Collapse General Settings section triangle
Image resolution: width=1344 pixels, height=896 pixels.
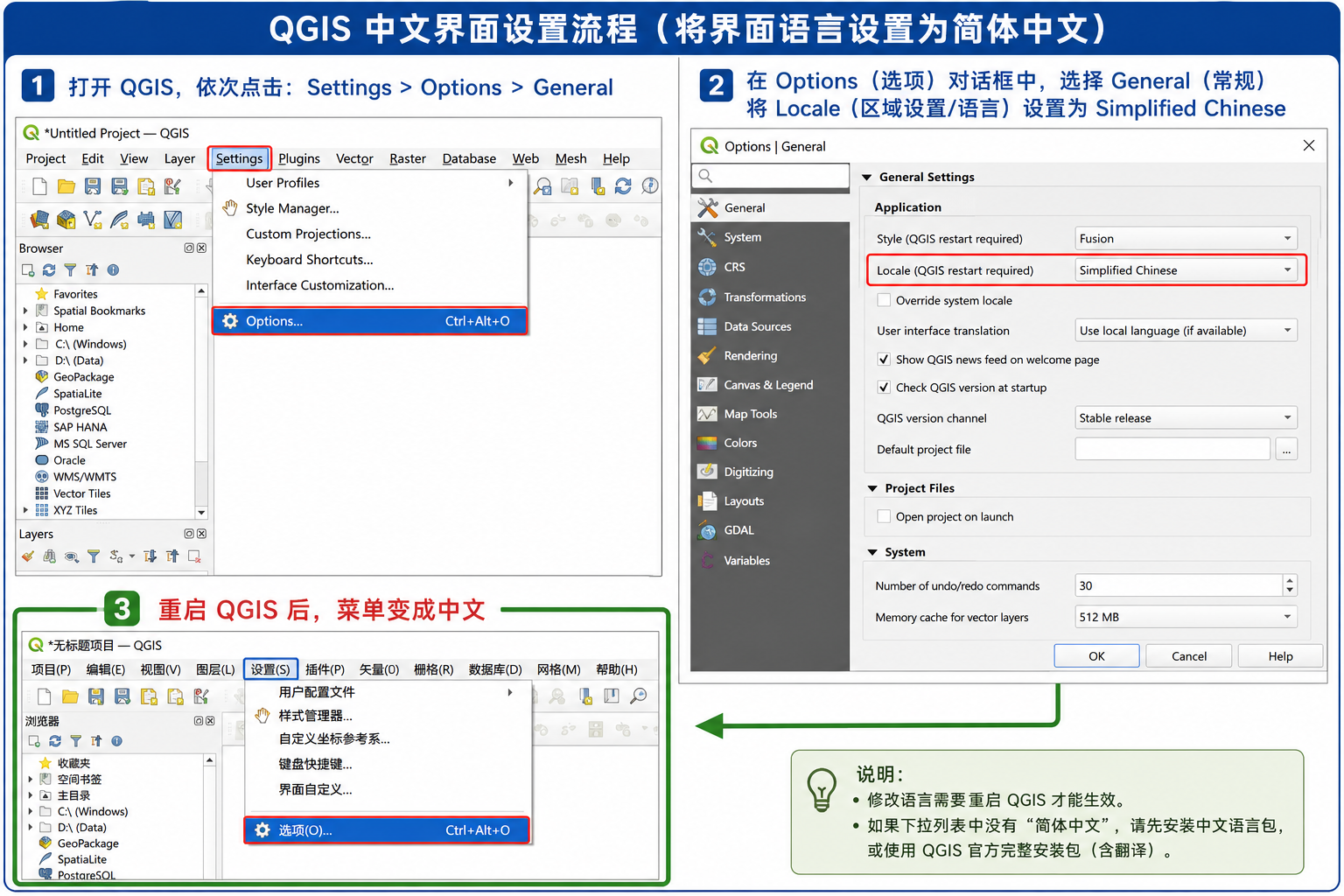[866, 178]
